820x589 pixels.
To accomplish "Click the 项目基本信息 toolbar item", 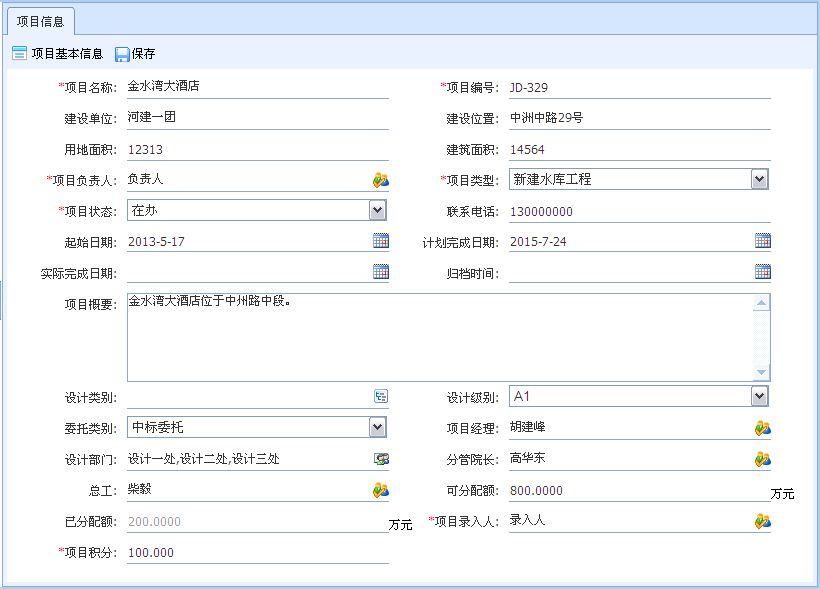I will (x=60, y=52).
